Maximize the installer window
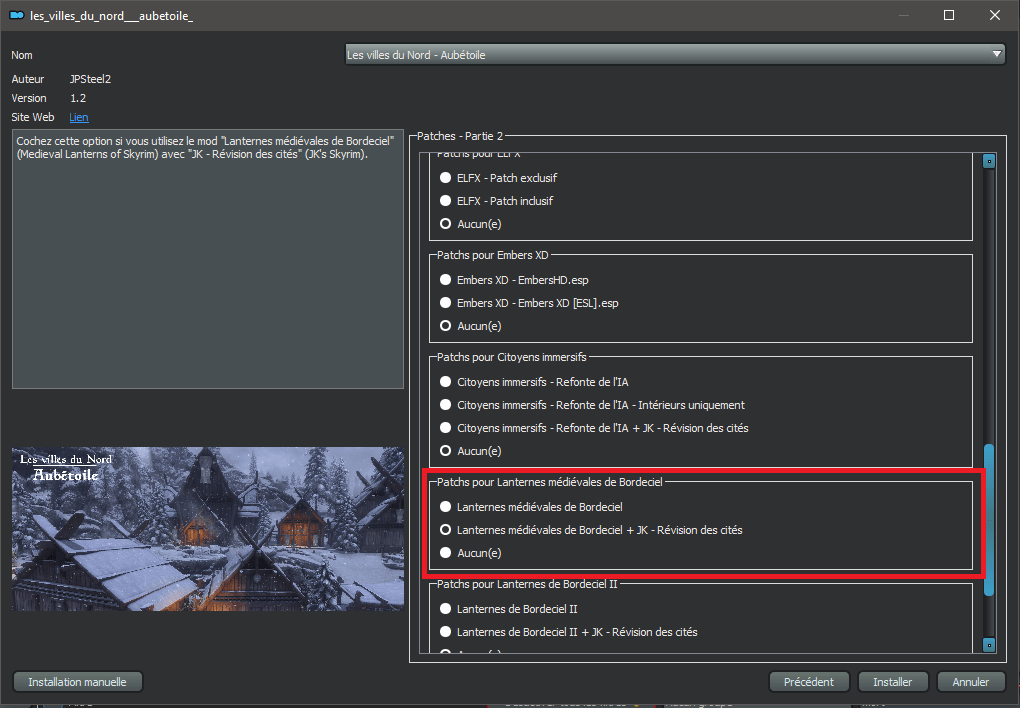The height and width of the screenshot is (708, 1020). (949, 15)
